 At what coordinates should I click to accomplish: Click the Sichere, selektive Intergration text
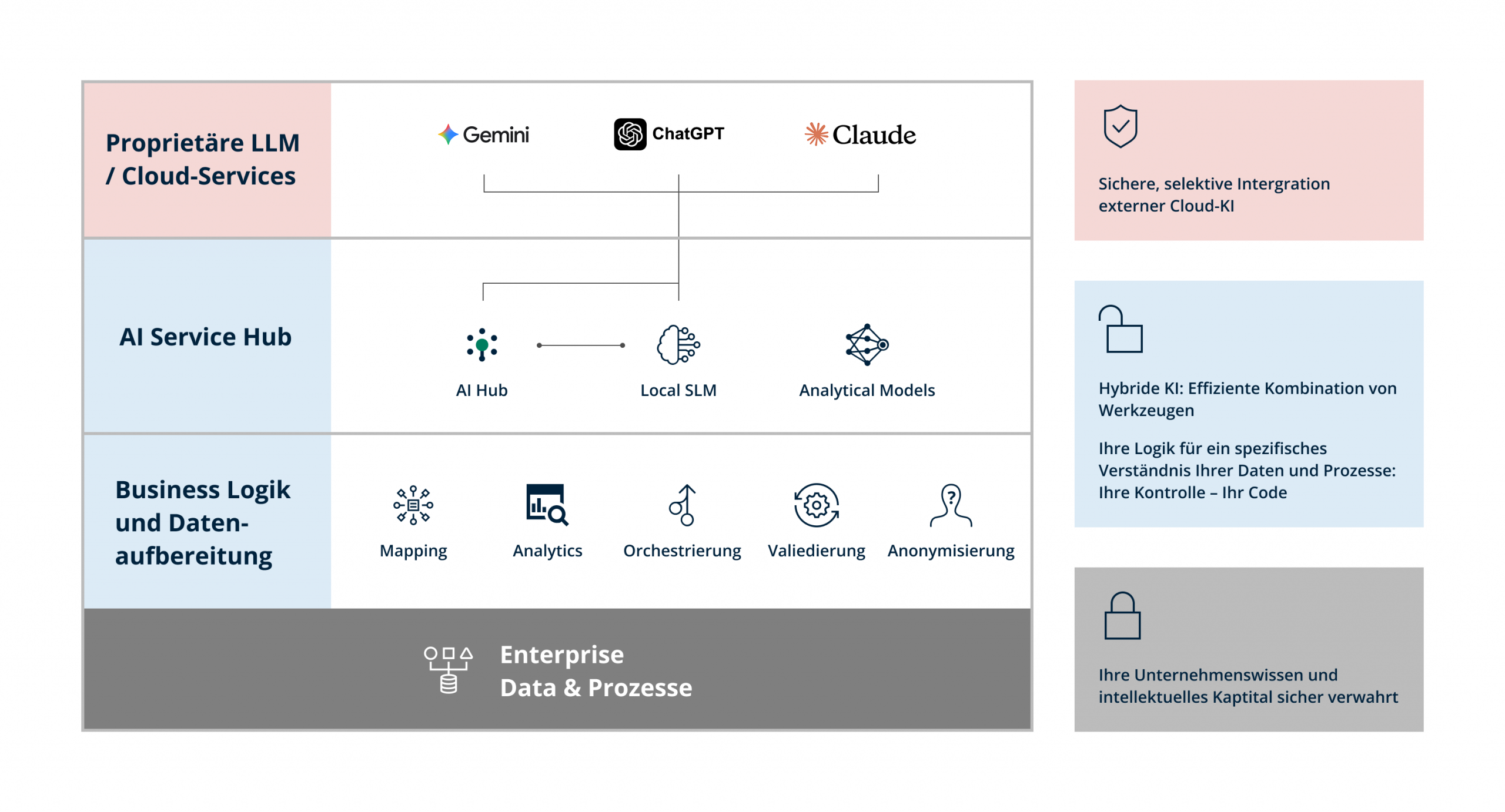click(1213, 194)
